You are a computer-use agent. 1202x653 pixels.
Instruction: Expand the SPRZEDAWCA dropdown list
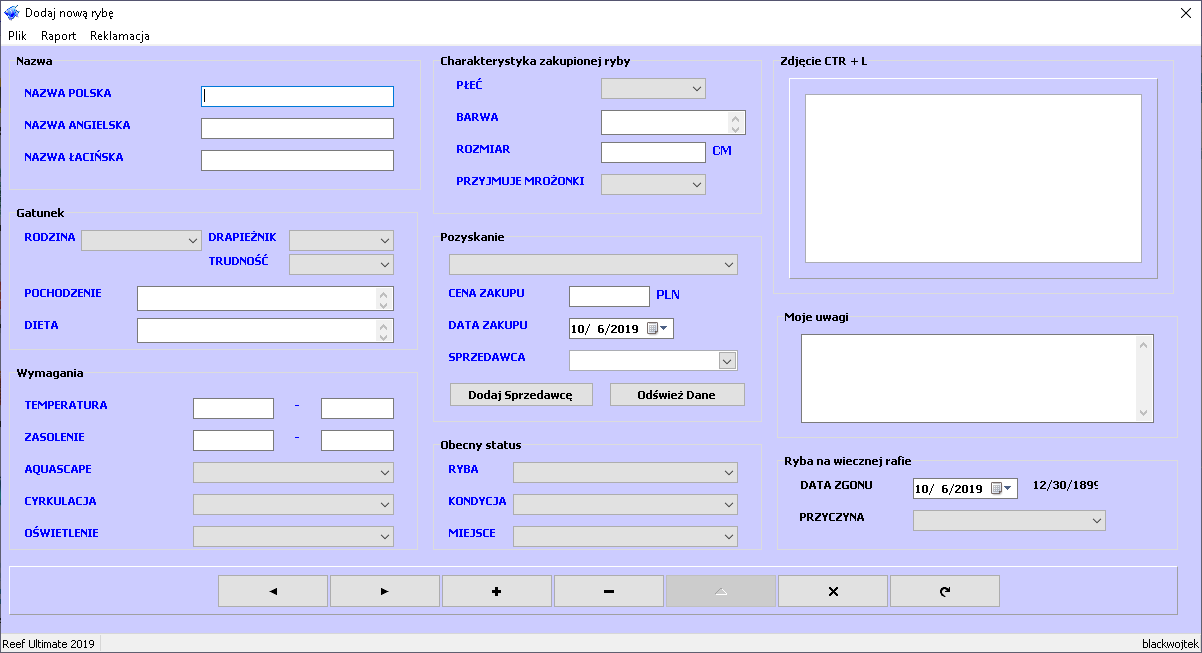pyautogui.click(x=727, y=361)
